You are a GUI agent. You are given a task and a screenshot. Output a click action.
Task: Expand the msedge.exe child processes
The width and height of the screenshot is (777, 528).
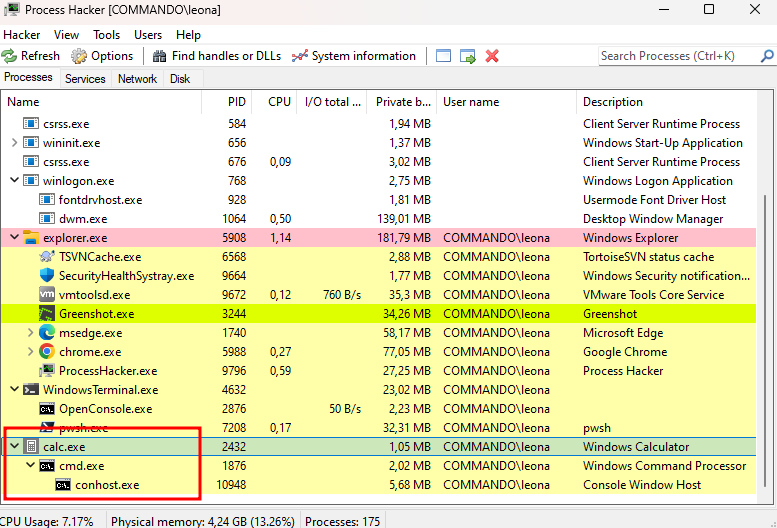point(30,333)
